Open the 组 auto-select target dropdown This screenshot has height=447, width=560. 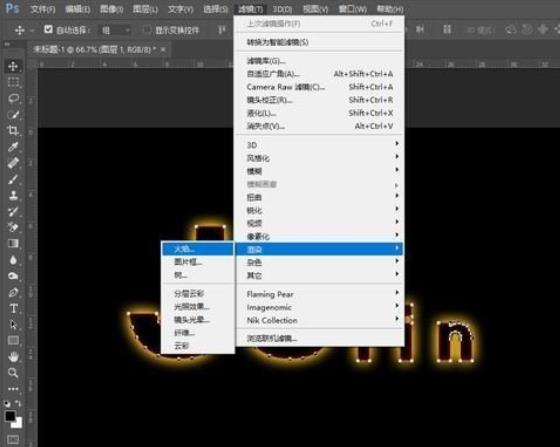tap(115, 30)
